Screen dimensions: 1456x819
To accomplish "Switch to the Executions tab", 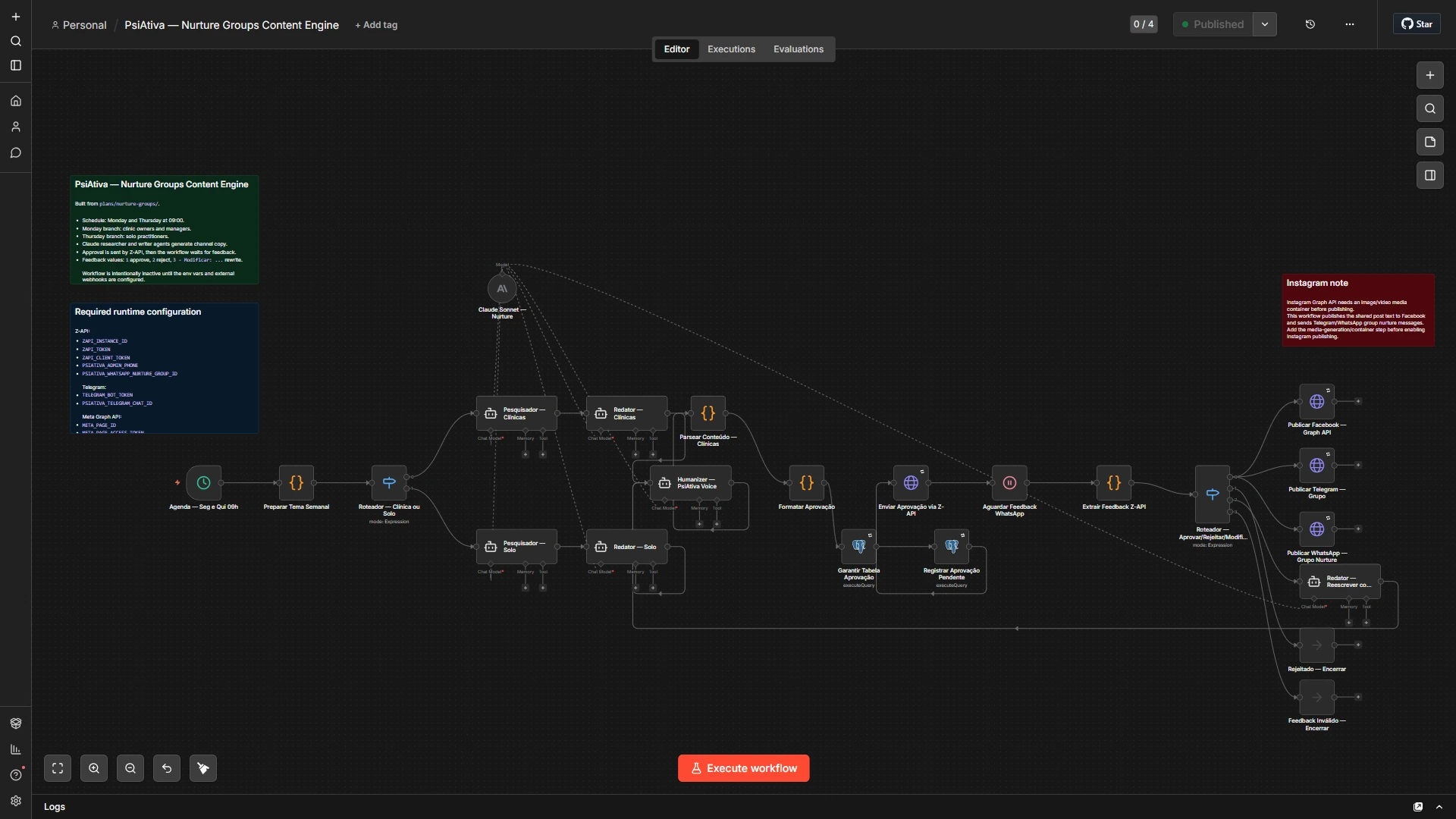I will [731, 49].
